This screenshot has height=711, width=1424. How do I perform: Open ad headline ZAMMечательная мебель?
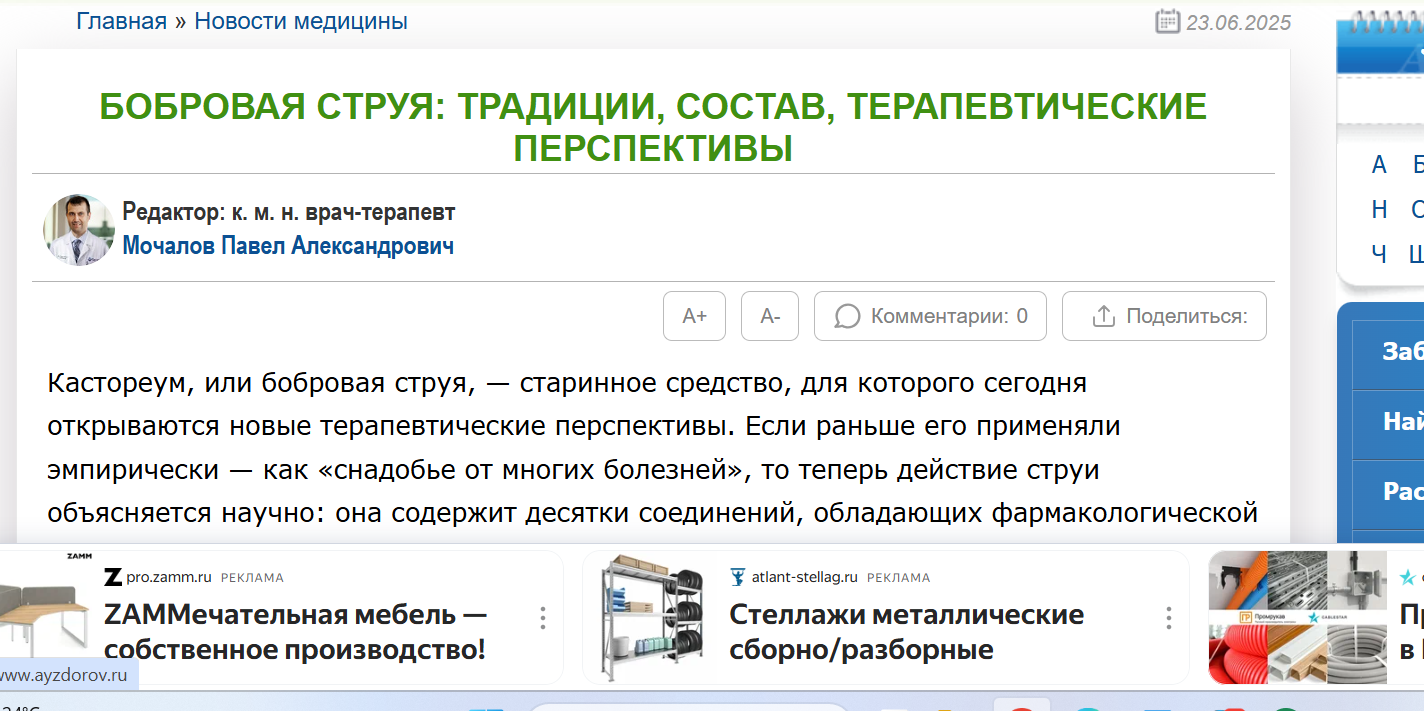(x=295, y=632)
